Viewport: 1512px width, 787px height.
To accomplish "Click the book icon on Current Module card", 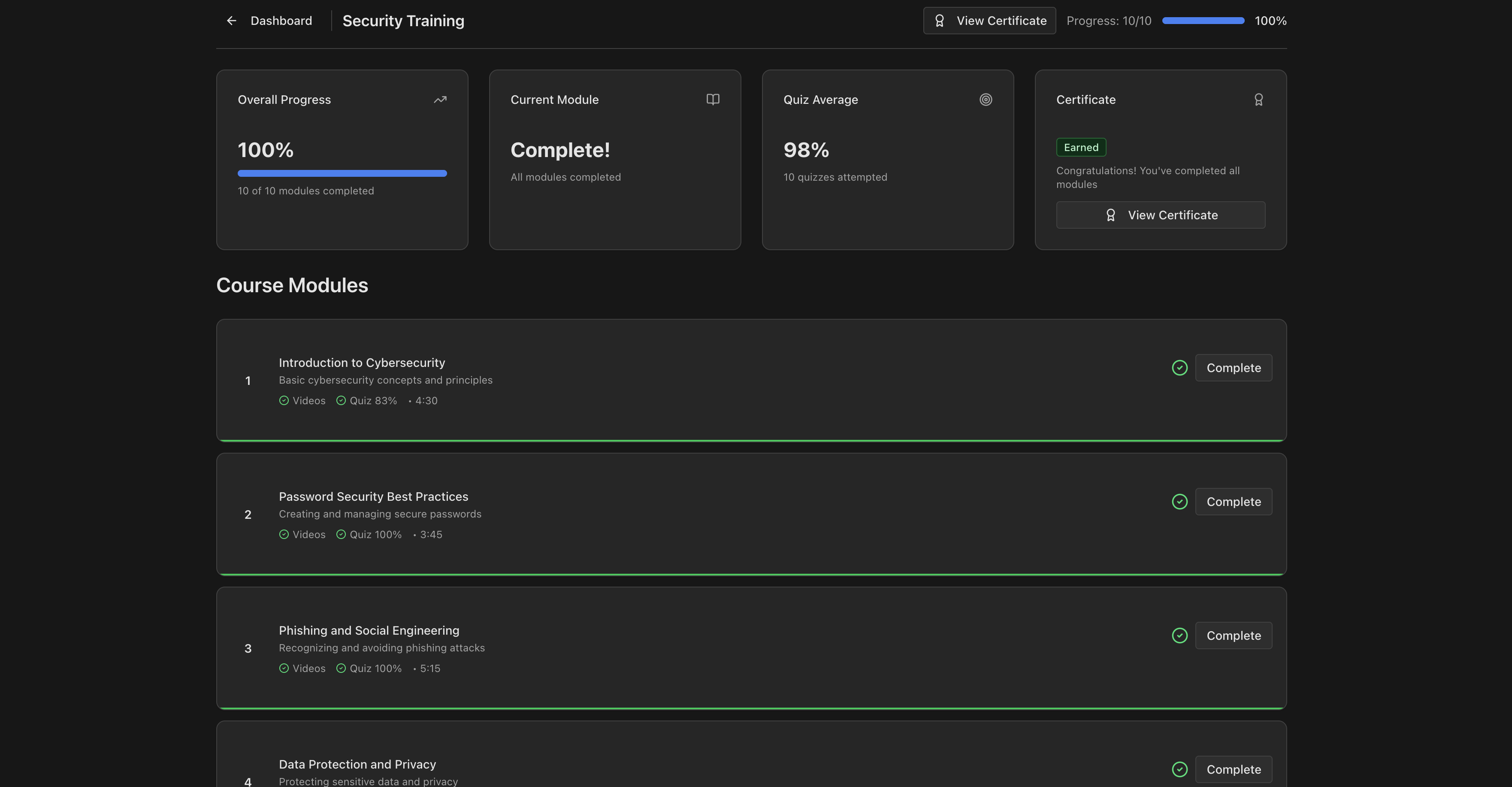I will pyautogui.click(x=713, y=100).
